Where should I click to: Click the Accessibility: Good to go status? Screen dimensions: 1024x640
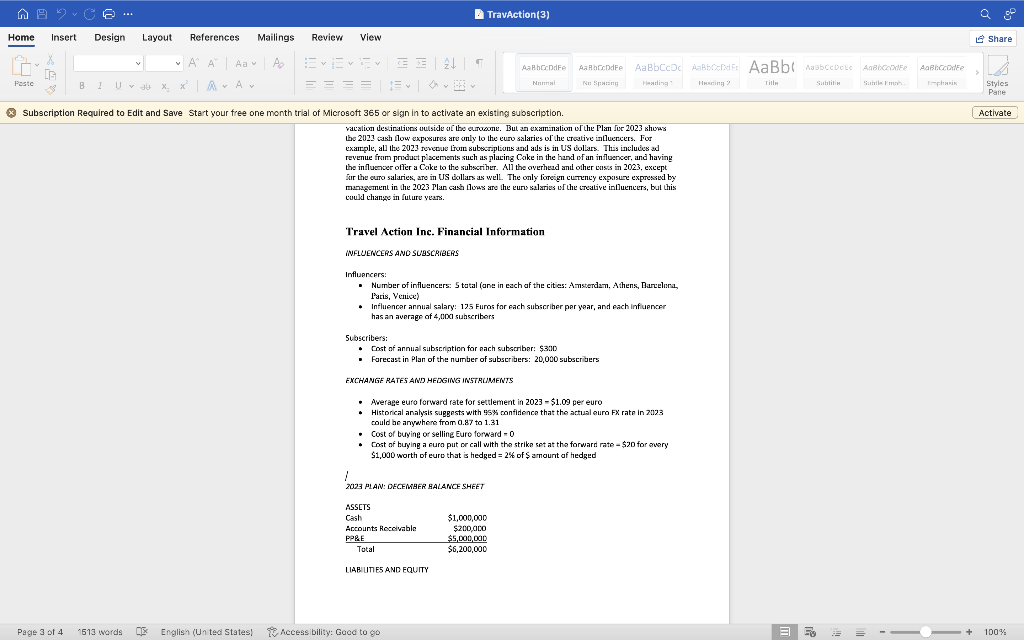(323, 632)
